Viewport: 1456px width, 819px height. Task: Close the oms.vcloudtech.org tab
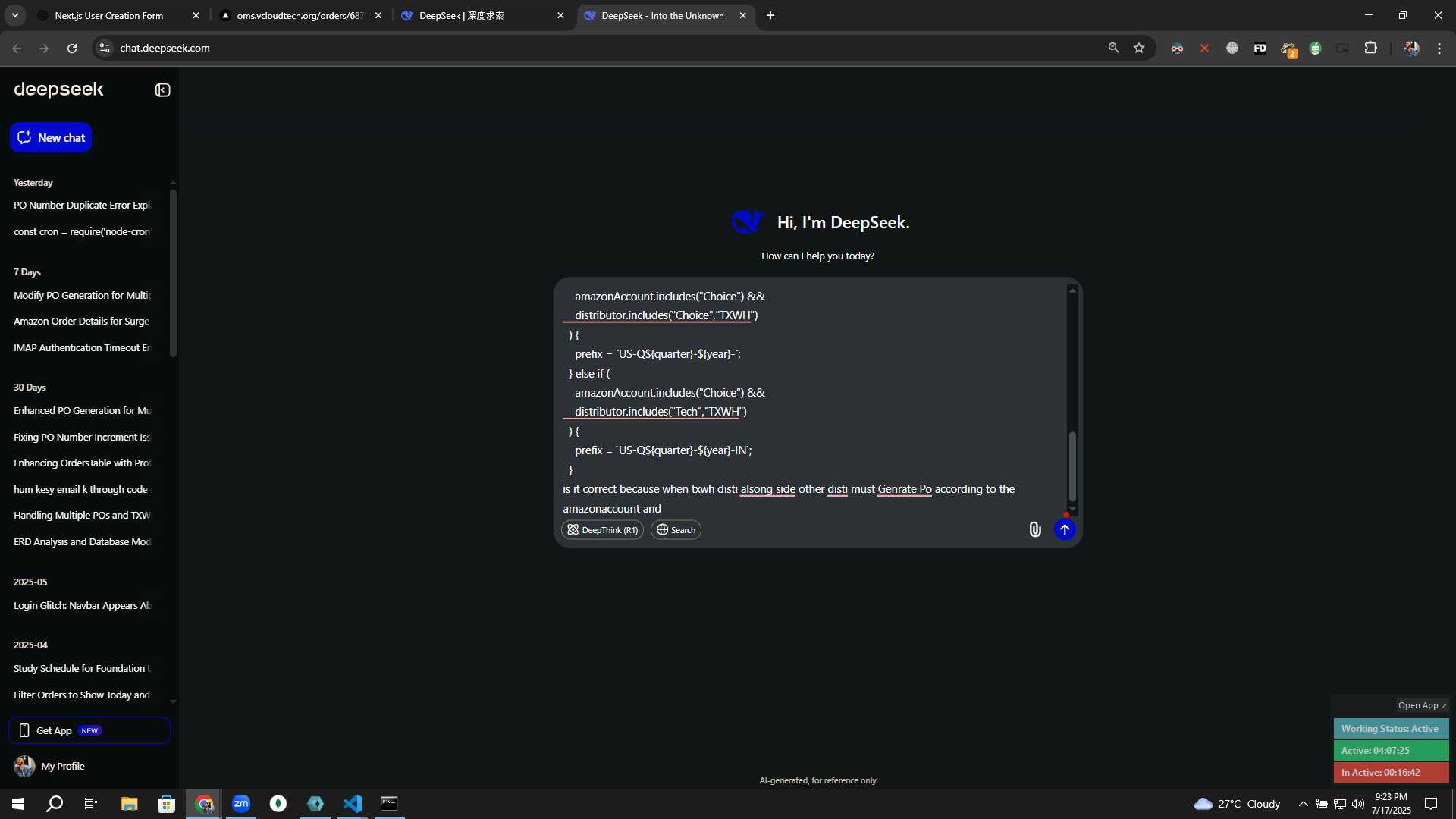tap(378, 15)
